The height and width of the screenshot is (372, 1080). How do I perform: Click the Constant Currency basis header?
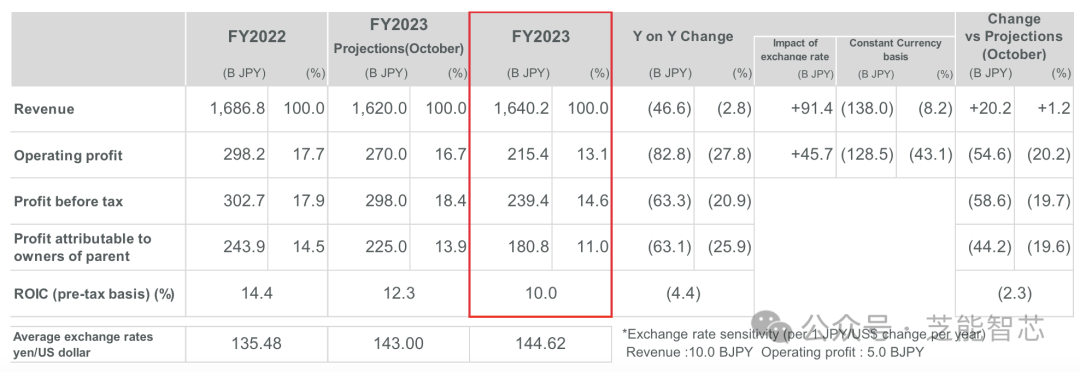(x=895, y=49)
